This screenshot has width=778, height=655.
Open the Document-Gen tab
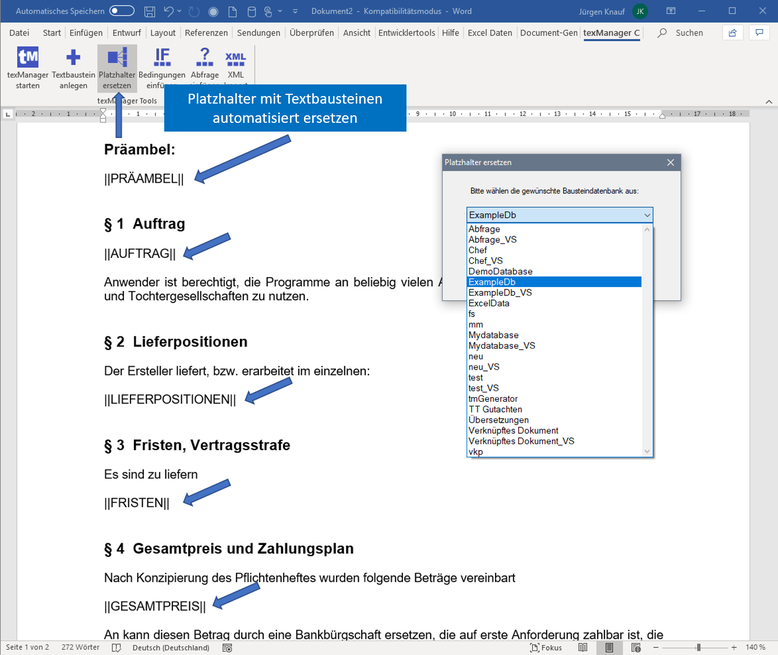pyautogui.click(x=549, y=33)
